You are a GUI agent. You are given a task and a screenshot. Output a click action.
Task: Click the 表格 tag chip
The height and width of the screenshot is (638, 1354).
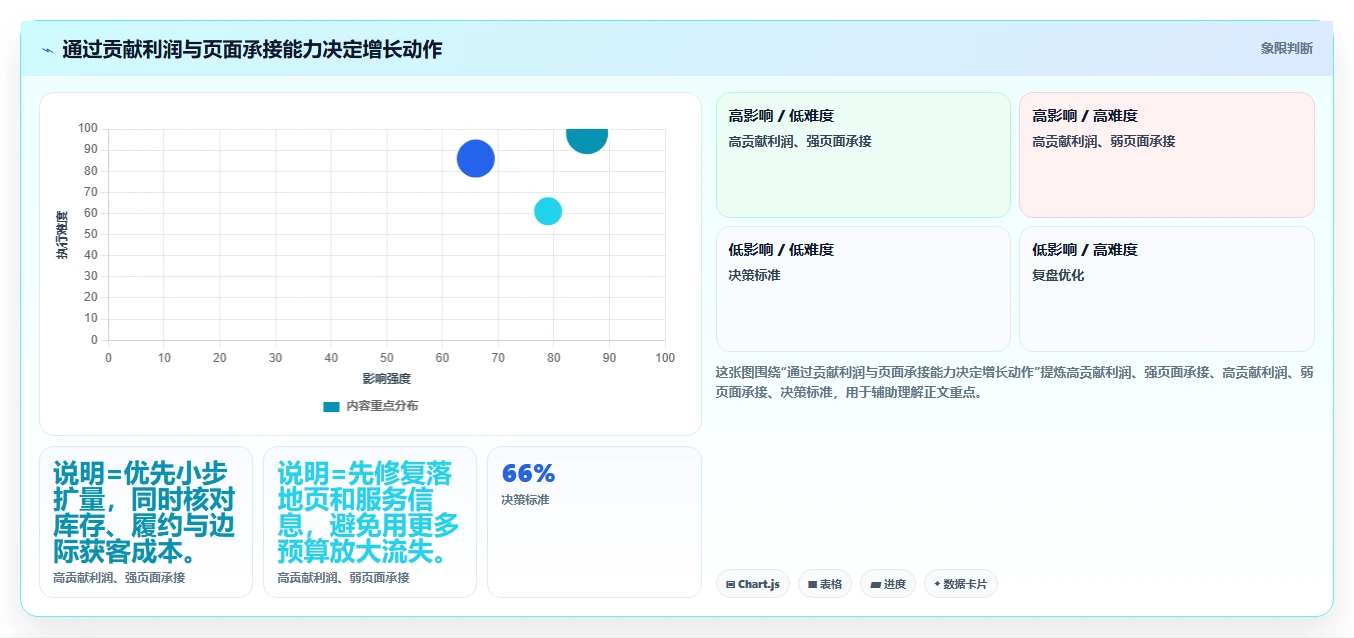pos(825,584)
